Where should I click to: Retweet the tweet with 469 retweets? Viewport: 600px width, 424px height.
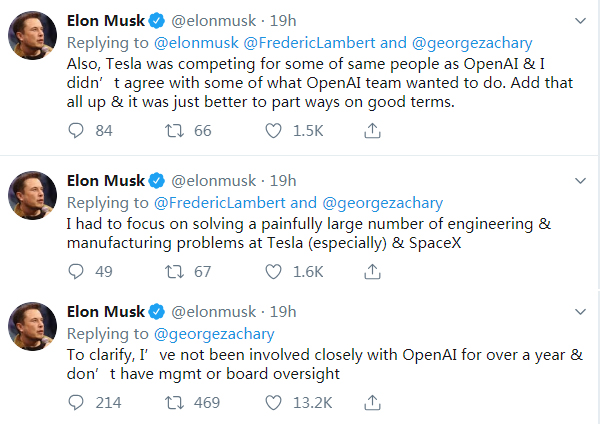point(174,403)
